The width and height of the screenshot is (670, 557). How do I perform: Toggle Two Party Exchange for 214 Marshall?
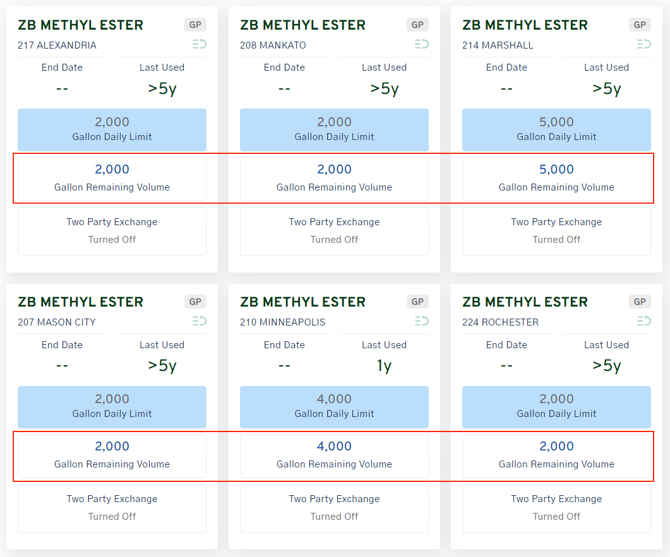pos(556,231)
